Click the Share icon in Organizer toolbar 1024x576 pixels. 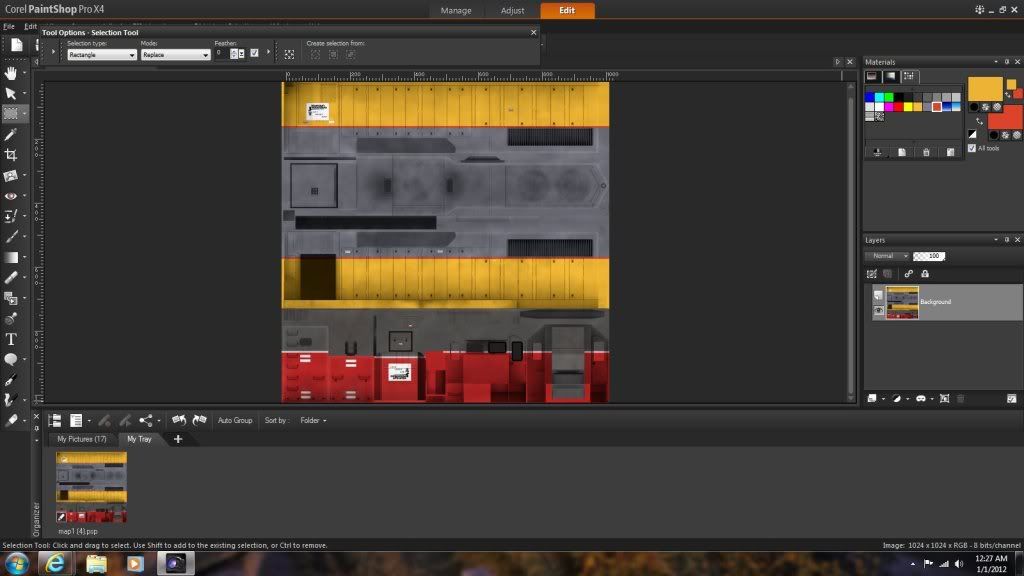(x=146, y=421)
